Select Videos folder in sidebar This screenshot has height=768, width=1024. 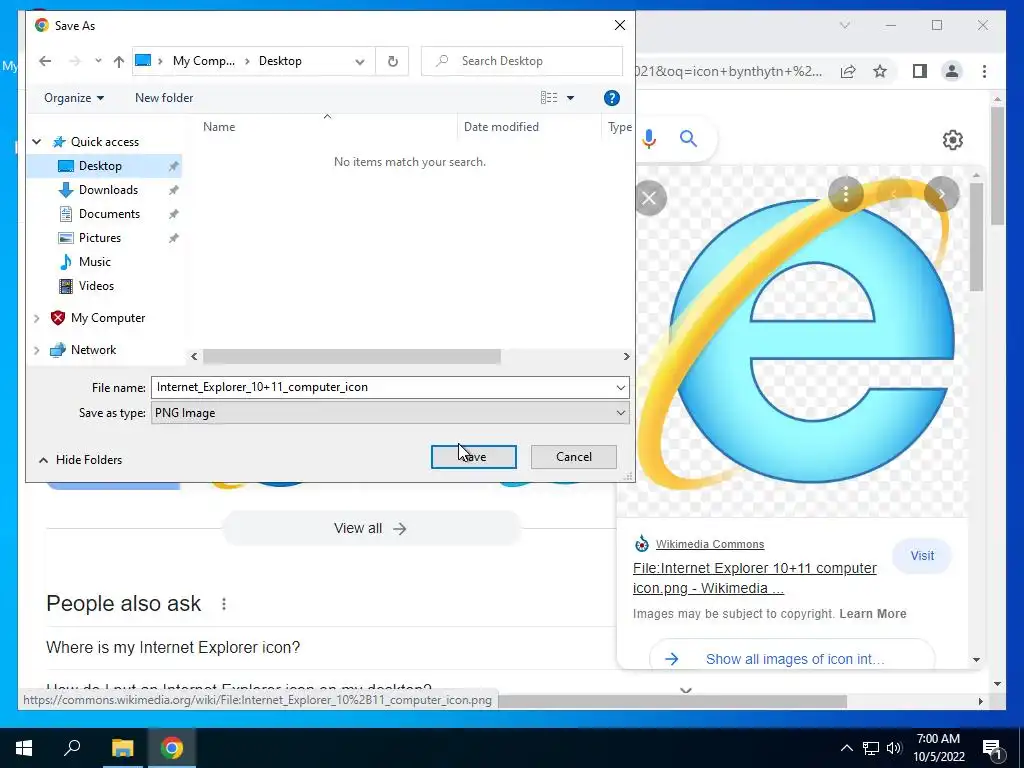[96, 286]
